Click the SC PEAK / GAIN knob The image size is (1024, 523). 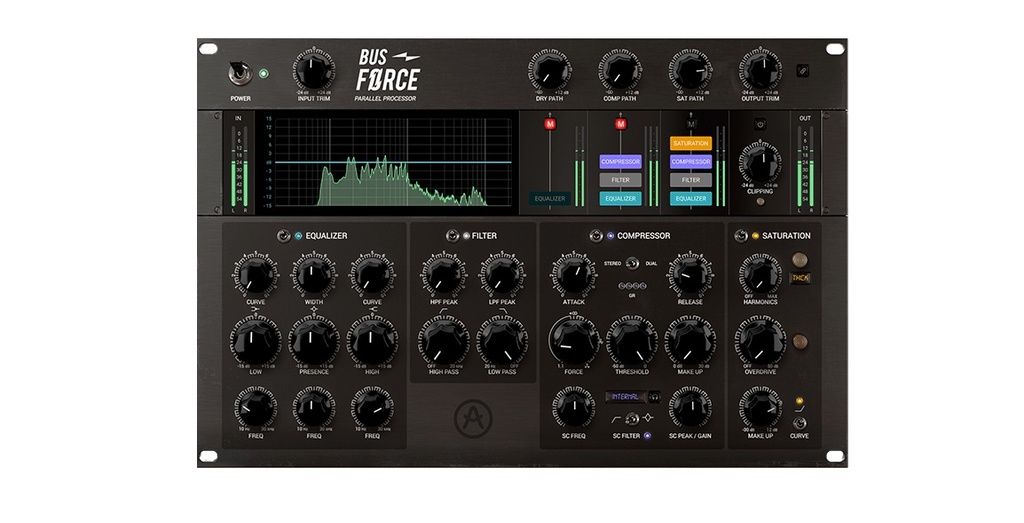[x=690, y=408]
